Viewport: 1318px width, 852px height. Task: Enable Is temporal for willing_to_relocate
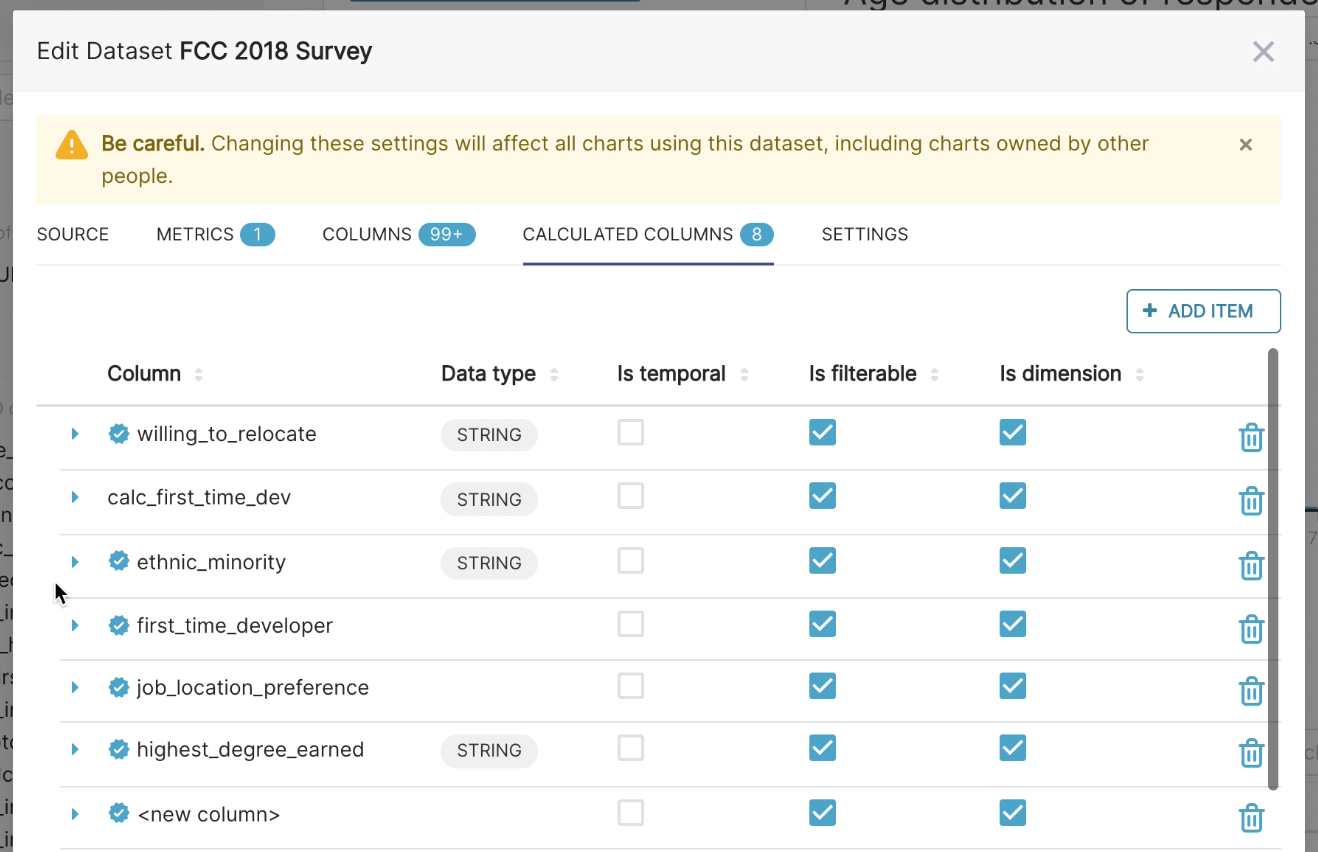630,433
